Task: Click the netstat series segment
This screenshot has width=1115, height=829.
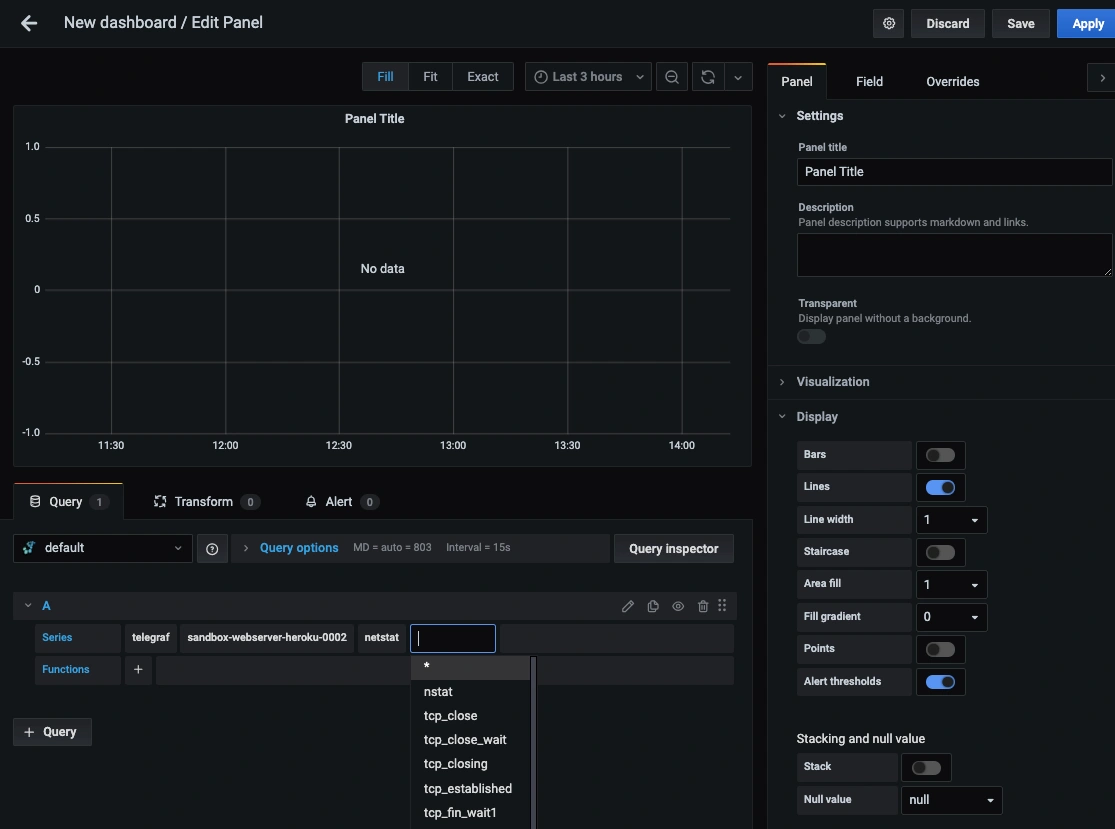Action: tap(382, 638)
